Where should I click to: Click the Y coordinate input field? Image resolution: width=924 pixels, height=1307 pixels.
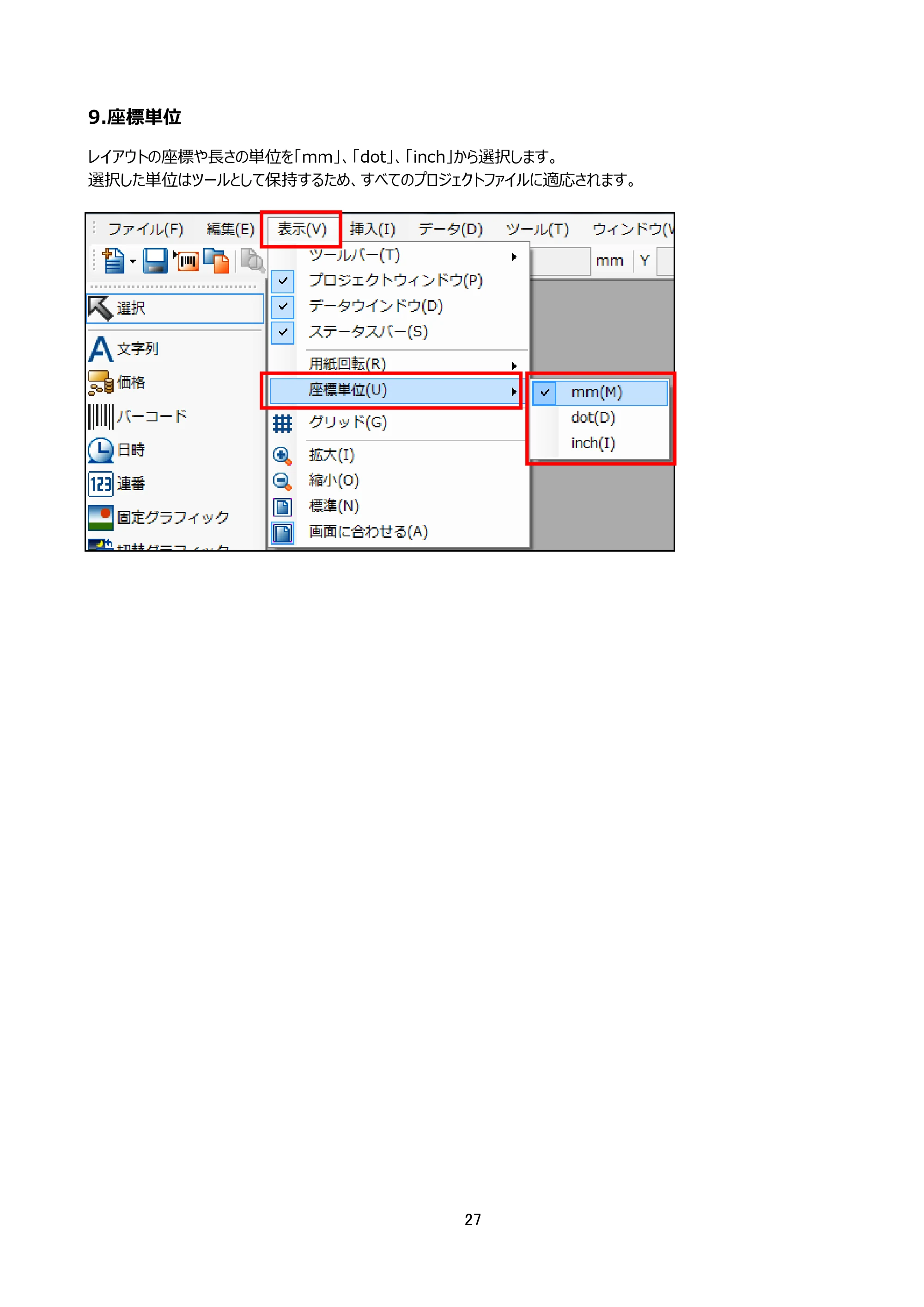click(x=666, y=261)
